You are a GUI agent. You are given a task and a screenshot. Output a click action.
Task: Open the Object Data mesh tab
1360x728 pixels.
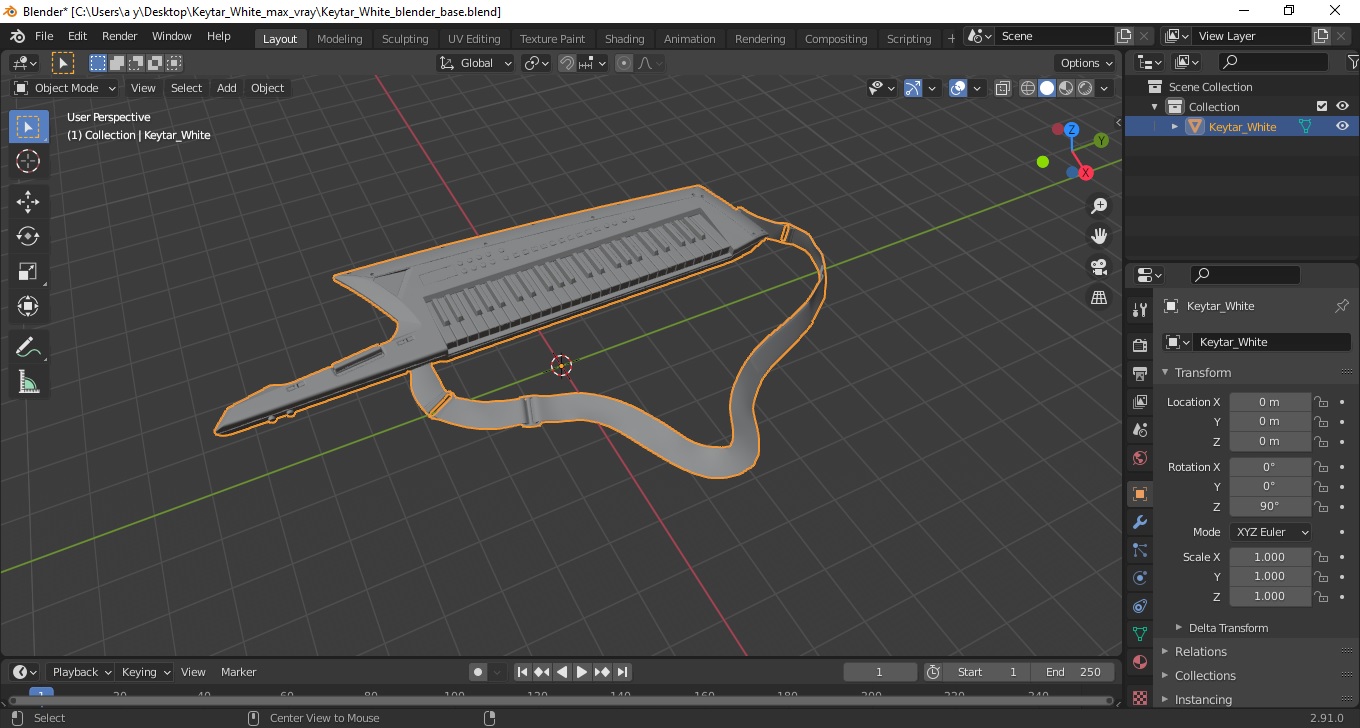coord(1139,634)
